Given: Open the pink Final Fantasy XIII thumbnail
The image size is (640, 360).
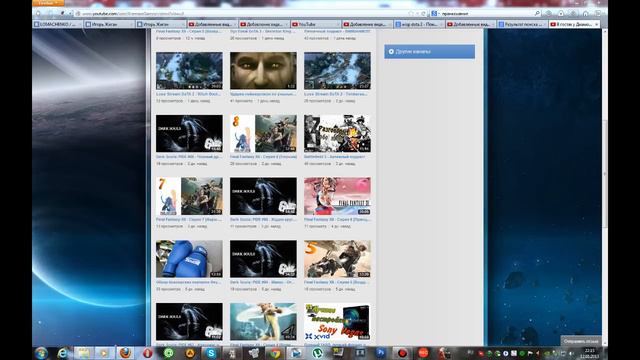Looking at the screenshot, I should click(337, 196).
